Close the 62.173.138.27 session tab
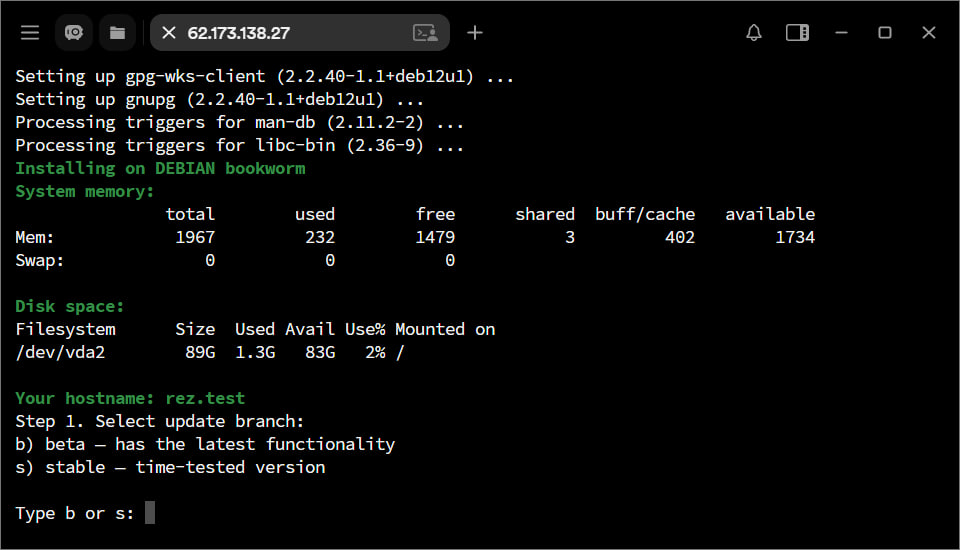Viewport: 960px width, 550px height. (x=169, y=33)
